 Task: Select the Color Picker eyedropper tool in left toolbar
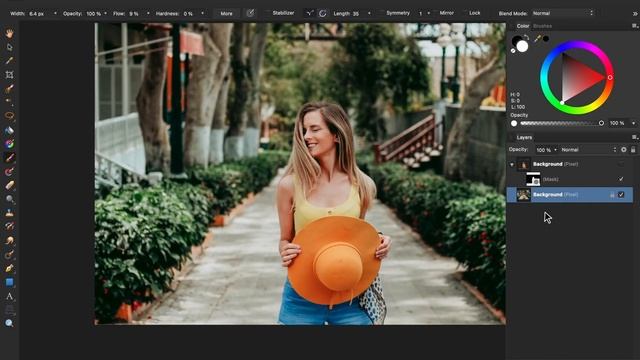[9, 61]
